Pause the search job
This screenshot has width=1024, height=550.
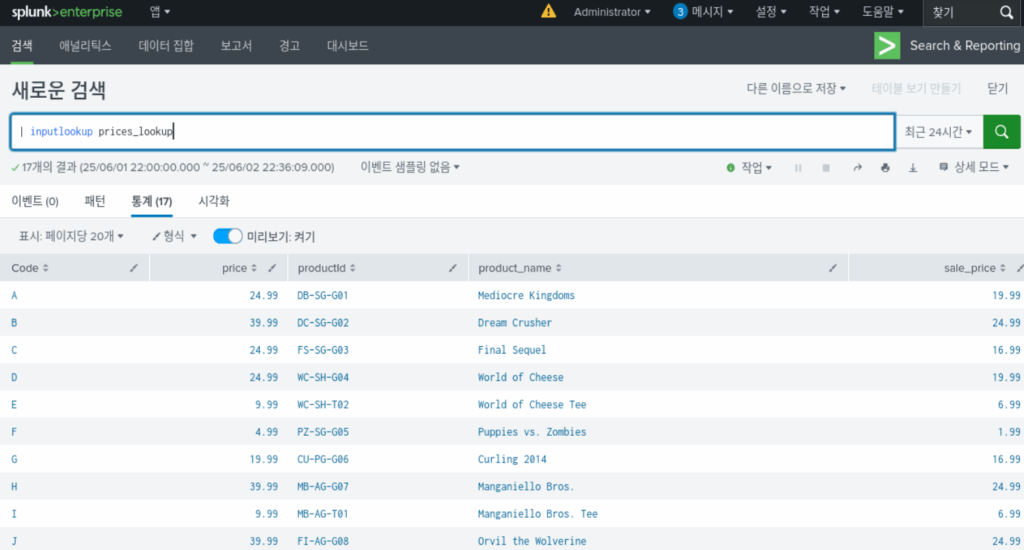tap(798, 168)
